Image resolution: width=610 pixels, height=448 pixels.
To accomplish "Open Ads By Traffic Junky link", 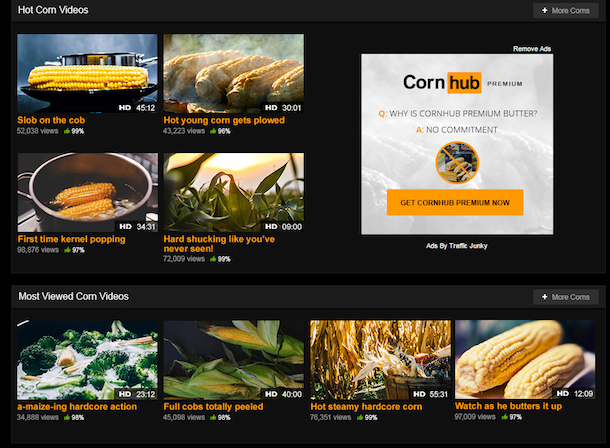I will pyautogui.click(x=455, y=245).
